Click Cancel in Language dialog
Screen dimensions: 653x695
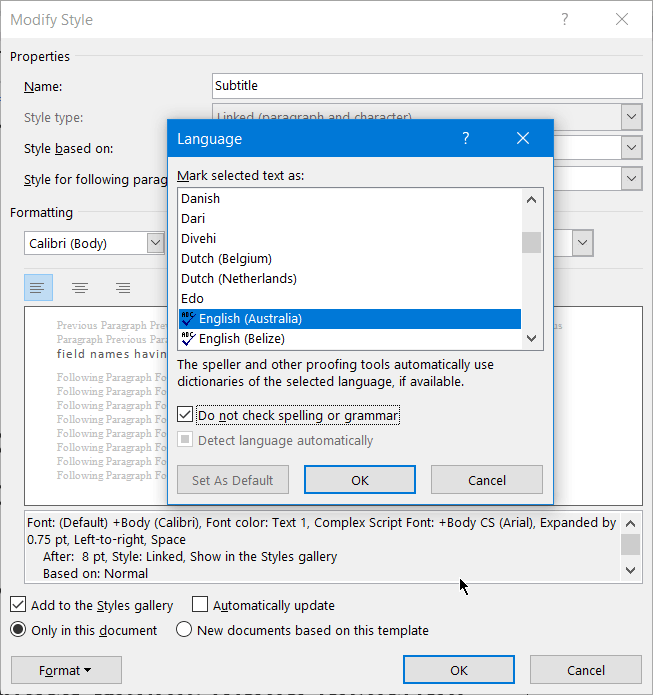click(487, 480)
